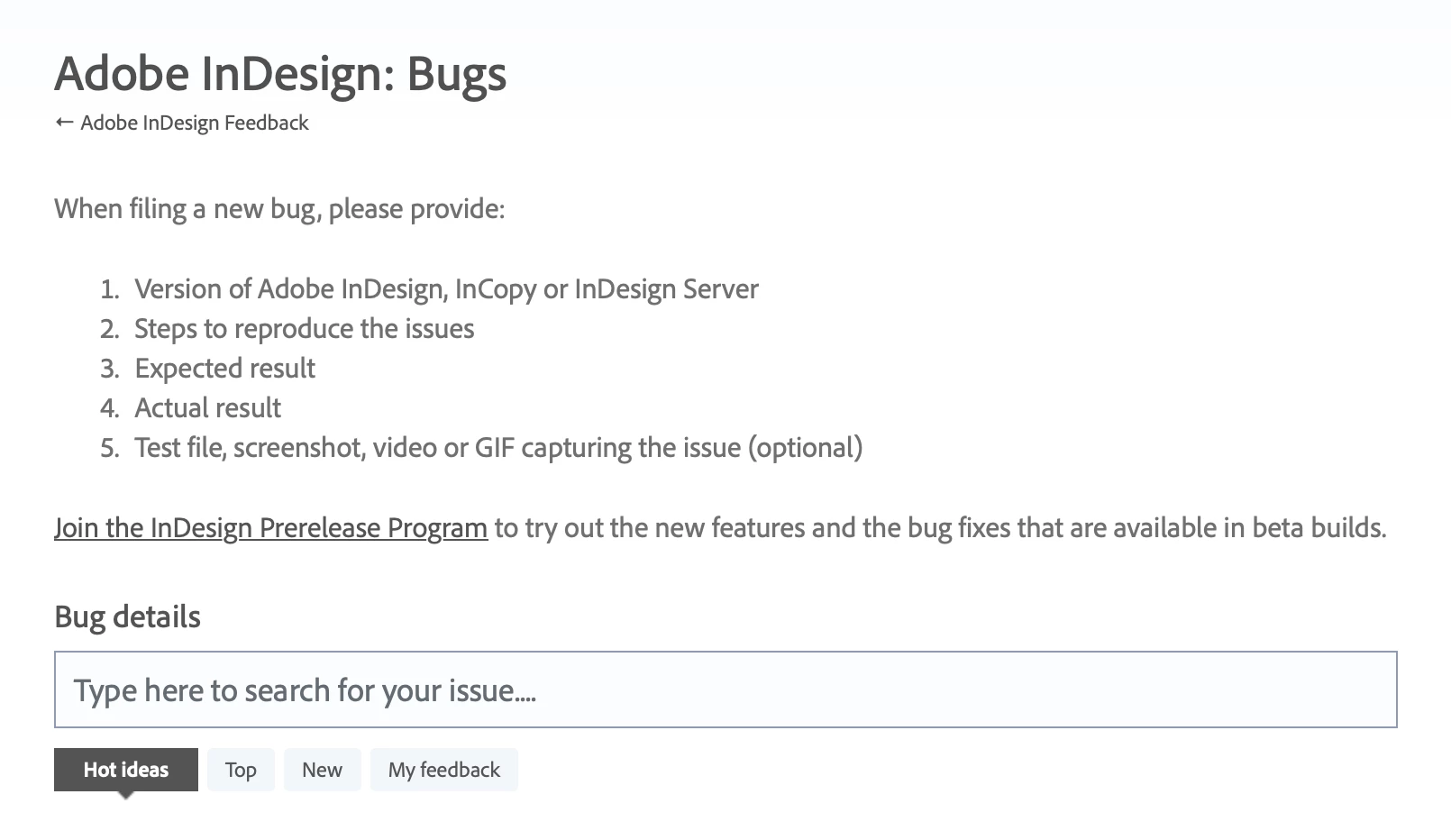1451x840 pixels.
Task: Click the 'Expected result' list item
Action: [224, 369]
